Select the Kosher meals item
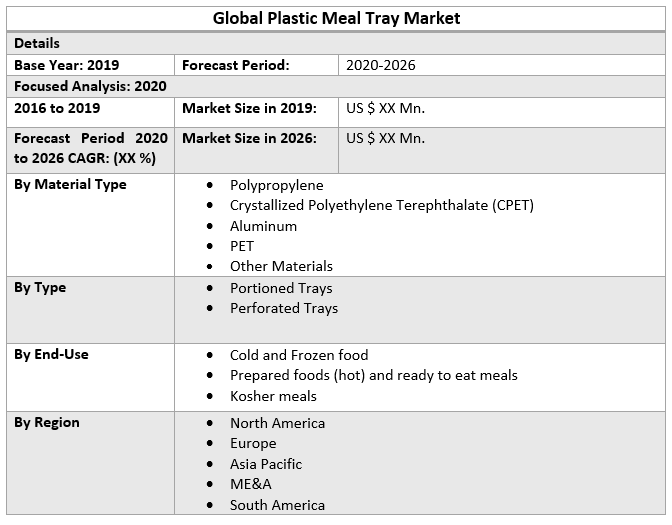 point(273,396)
